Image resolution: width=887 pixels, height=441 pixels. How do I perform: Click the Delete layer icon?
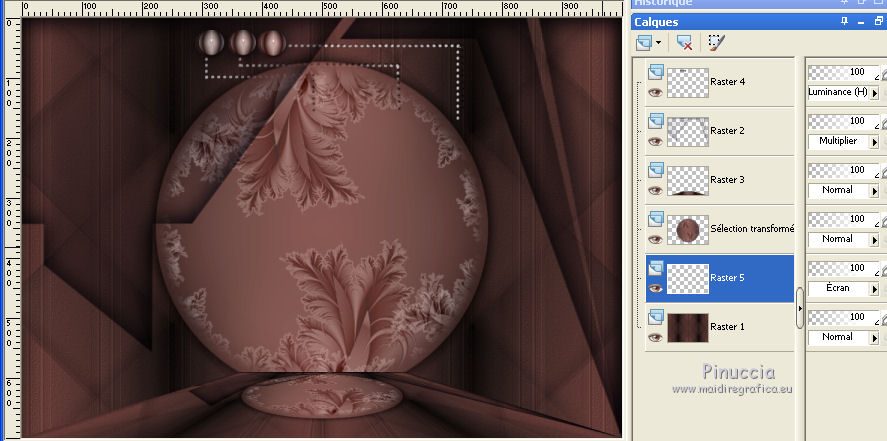point(684,42)
